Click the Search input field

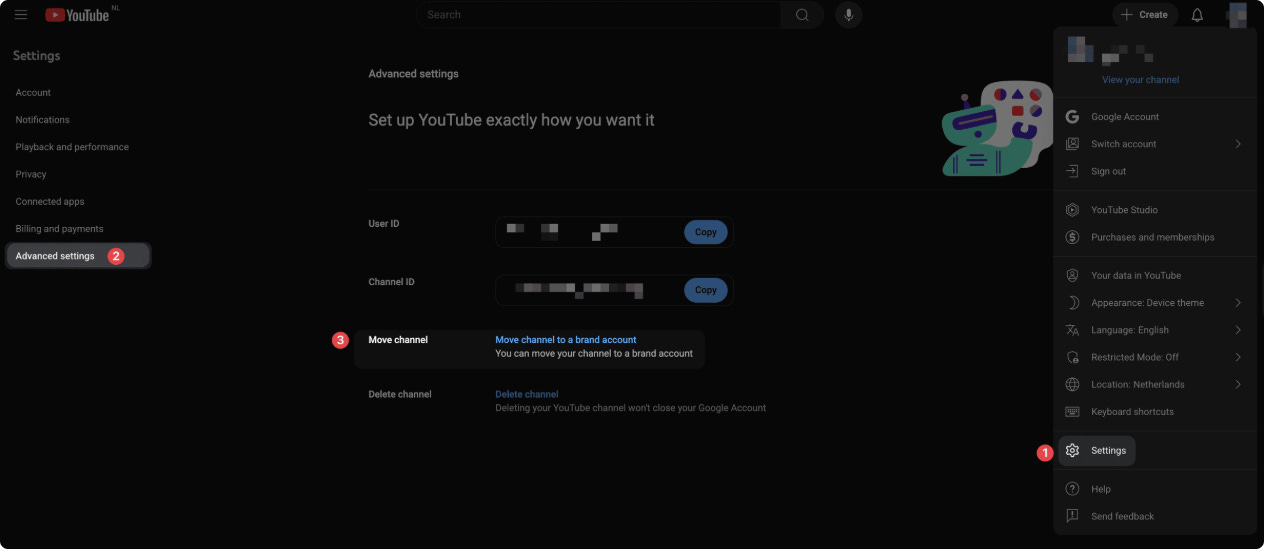click(599, 15)
